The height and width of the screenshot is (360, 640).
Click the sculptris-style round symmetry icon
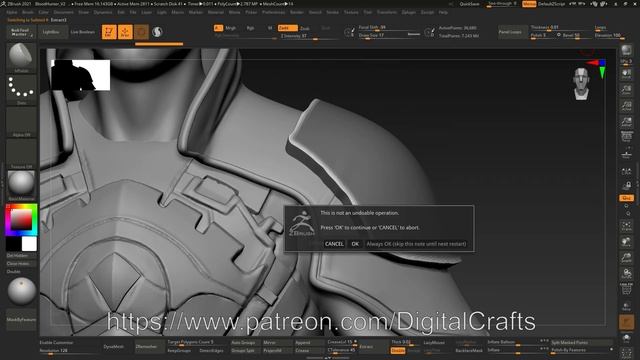[x=157, y=32]
